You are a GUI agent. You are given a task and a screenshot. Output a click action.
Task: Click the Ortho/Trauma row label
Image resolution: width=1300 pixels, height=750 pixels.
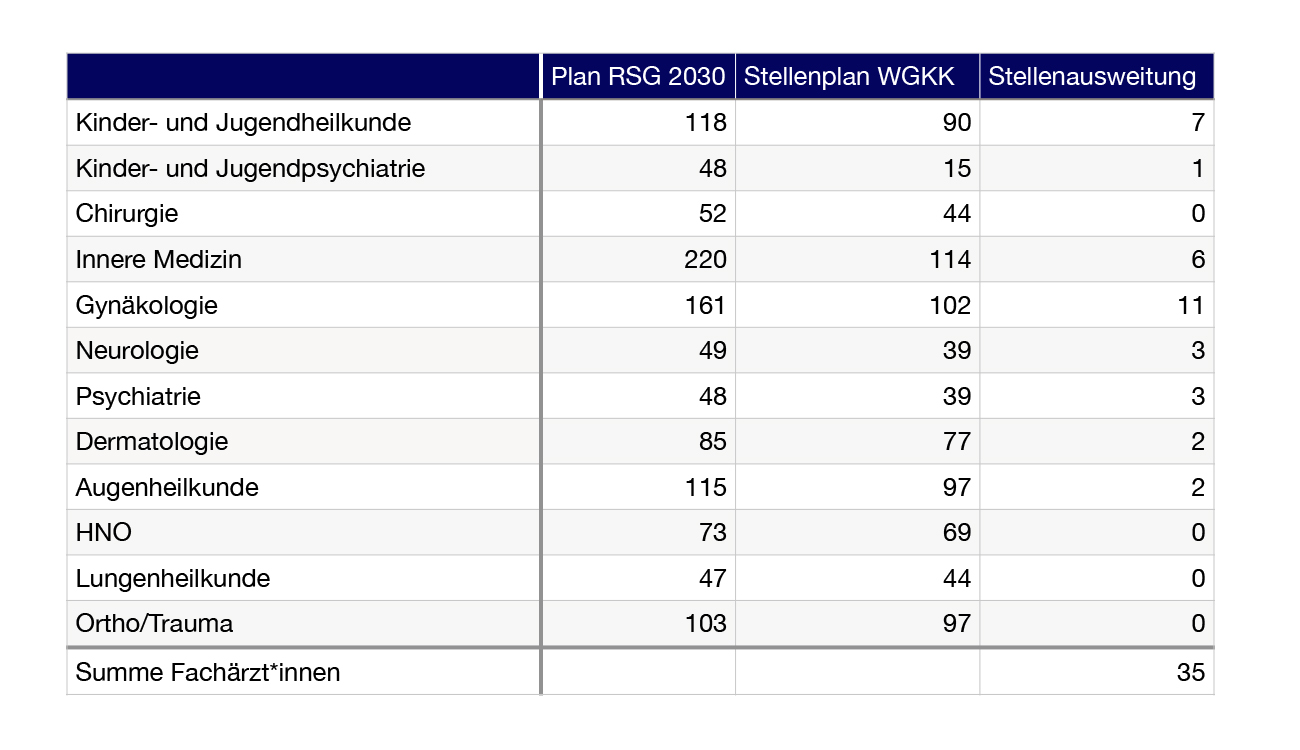(x=155, y=624)
